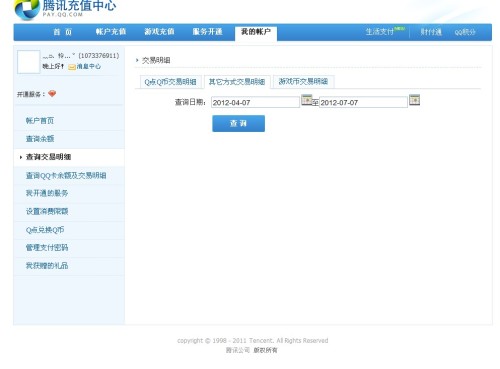Click start date field 2012-04-07

[x=255, y=102]
